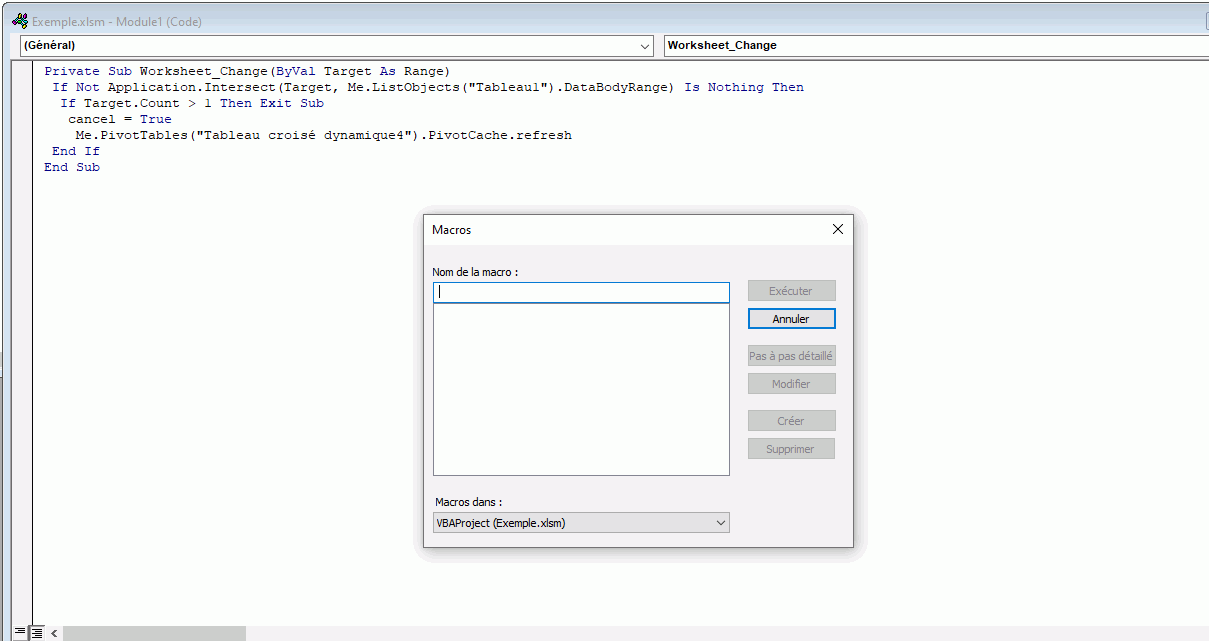This screenshot has height=641, width=1209.
Task: Switch to Full Module View icon
Action: [x=37, y=633]
